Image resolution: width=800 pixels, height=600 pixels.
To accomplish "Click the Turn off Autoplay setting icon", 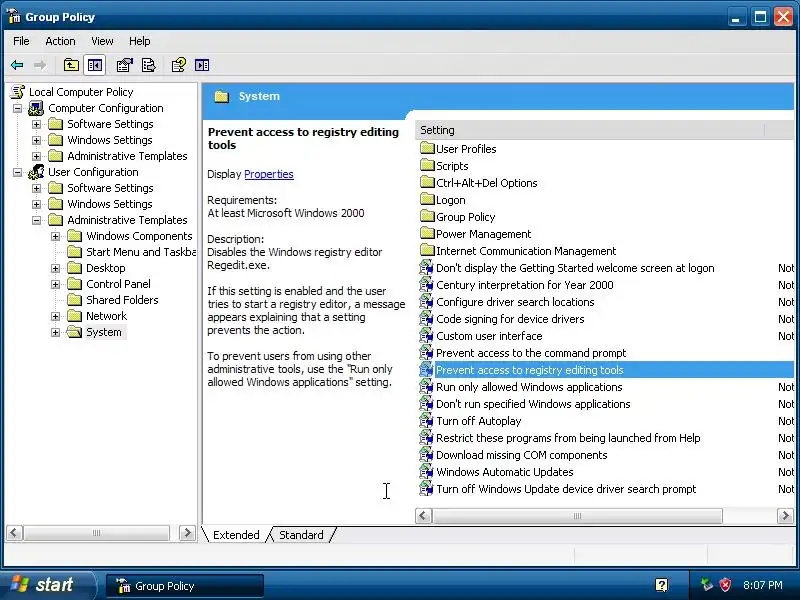I will 426,421.
